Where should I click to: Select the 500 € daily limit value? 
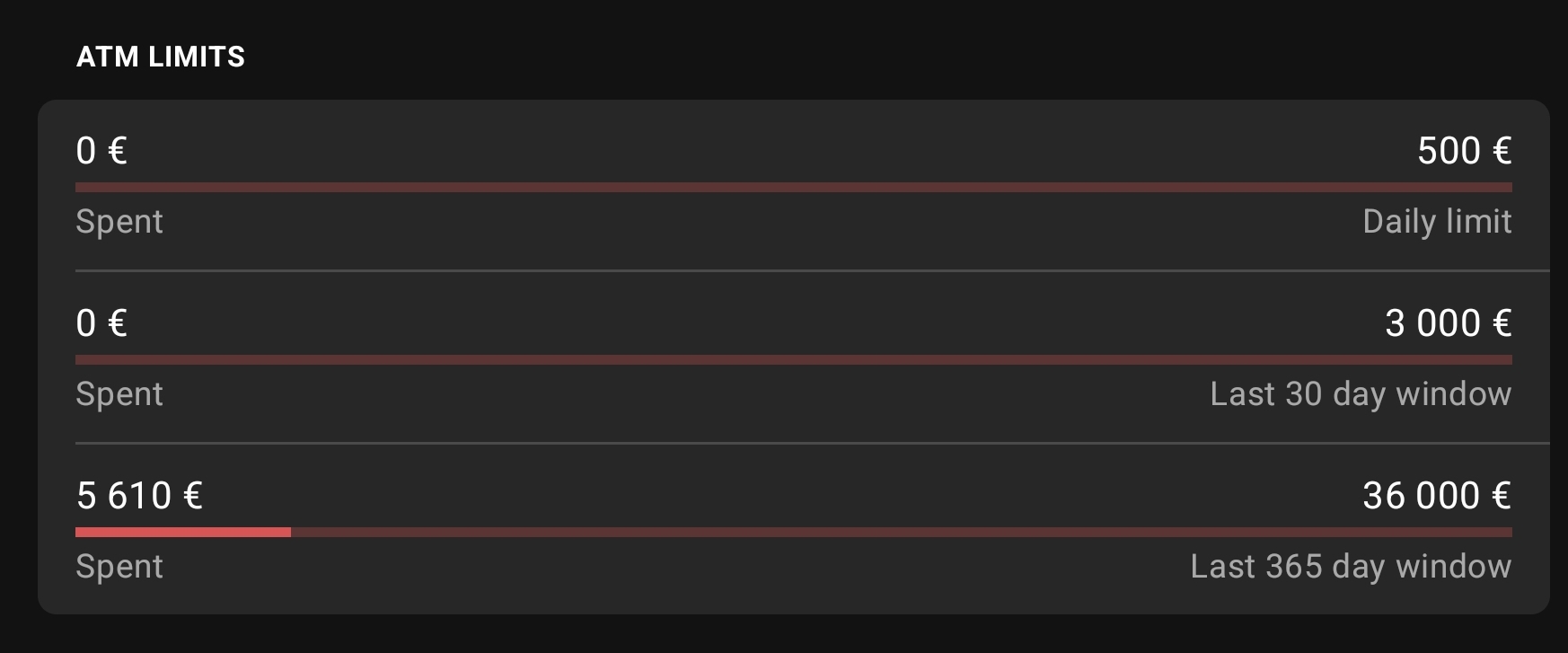coord(1464,150)
